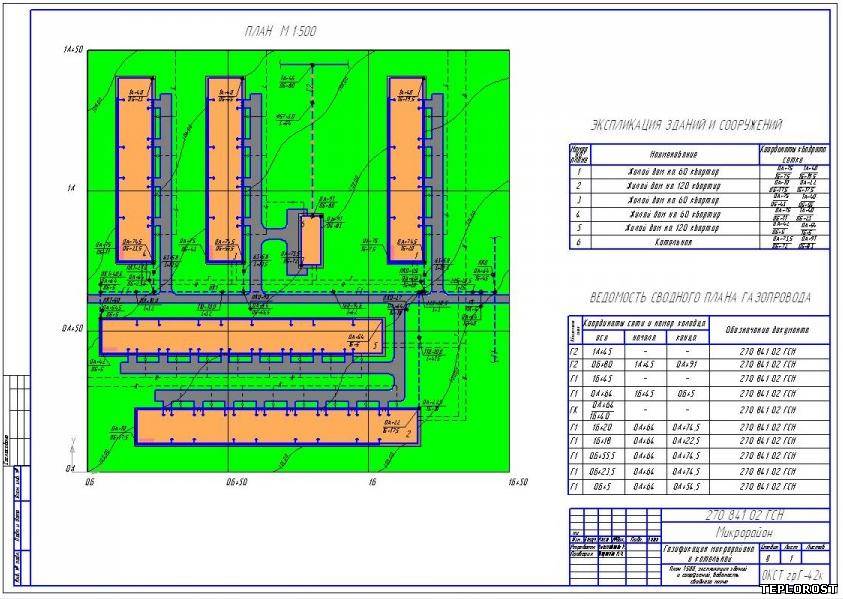Click the '0Б+5' end cell in the '0А+64' axis row
Screen dimensions: 843x599
click(x=687, y=394)
